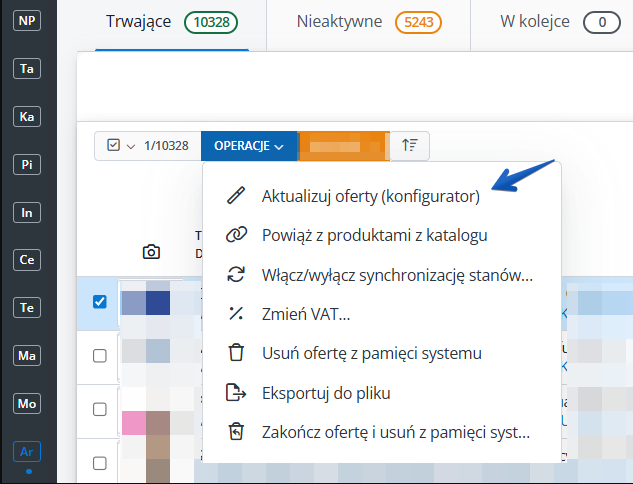Tick the third offer row checkbox
Viewport: 633px width, 484px height.
click(100, 409)
